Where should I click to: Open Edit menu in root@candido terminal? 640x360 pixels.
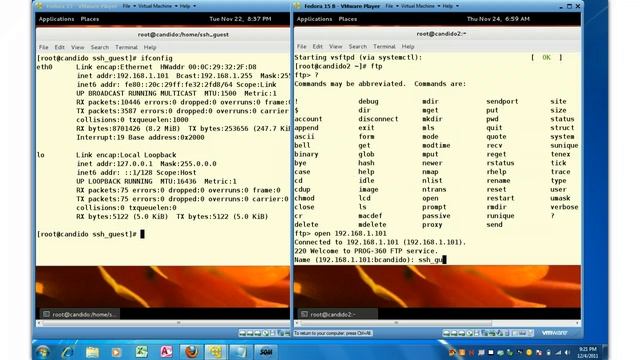click(x=60, y=47)
